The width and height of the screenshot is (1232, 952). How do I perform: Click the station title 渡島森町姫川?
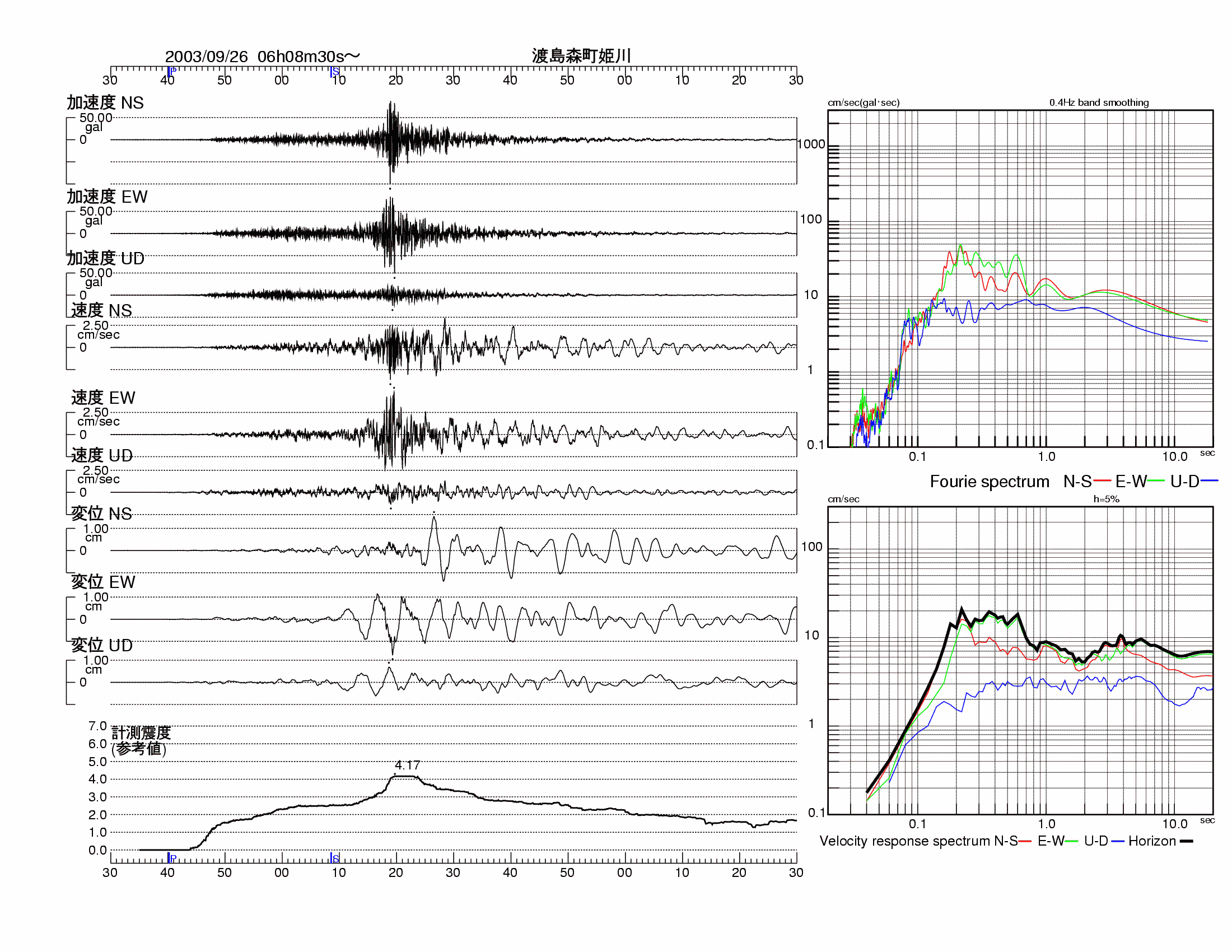[581, 56]
